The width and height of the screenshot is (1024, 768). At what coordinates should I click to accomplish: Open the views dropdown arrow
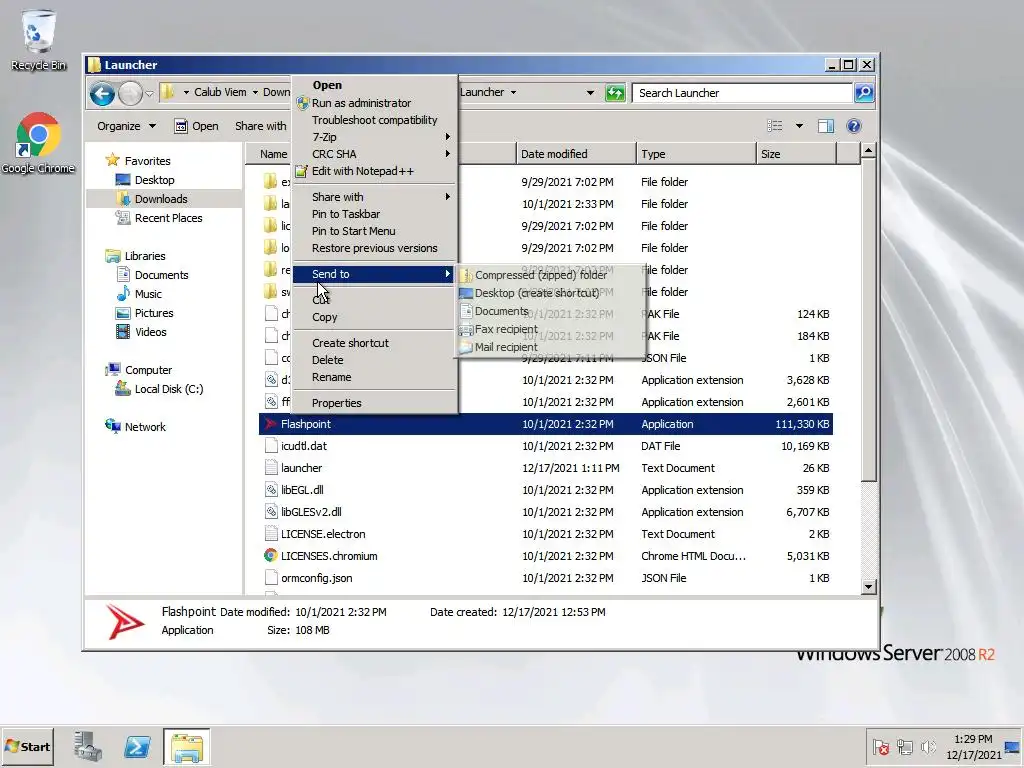[x=799, y=126]
